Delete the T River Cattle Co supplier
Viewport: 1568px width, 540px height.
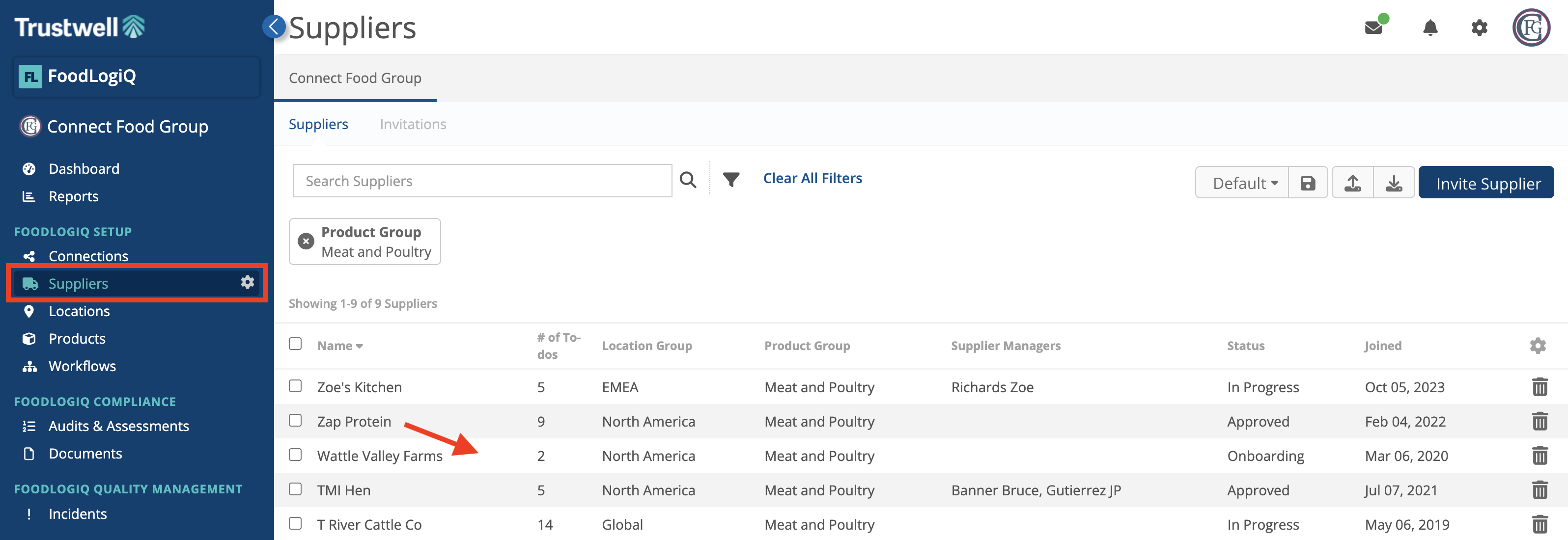(1540, 524)
